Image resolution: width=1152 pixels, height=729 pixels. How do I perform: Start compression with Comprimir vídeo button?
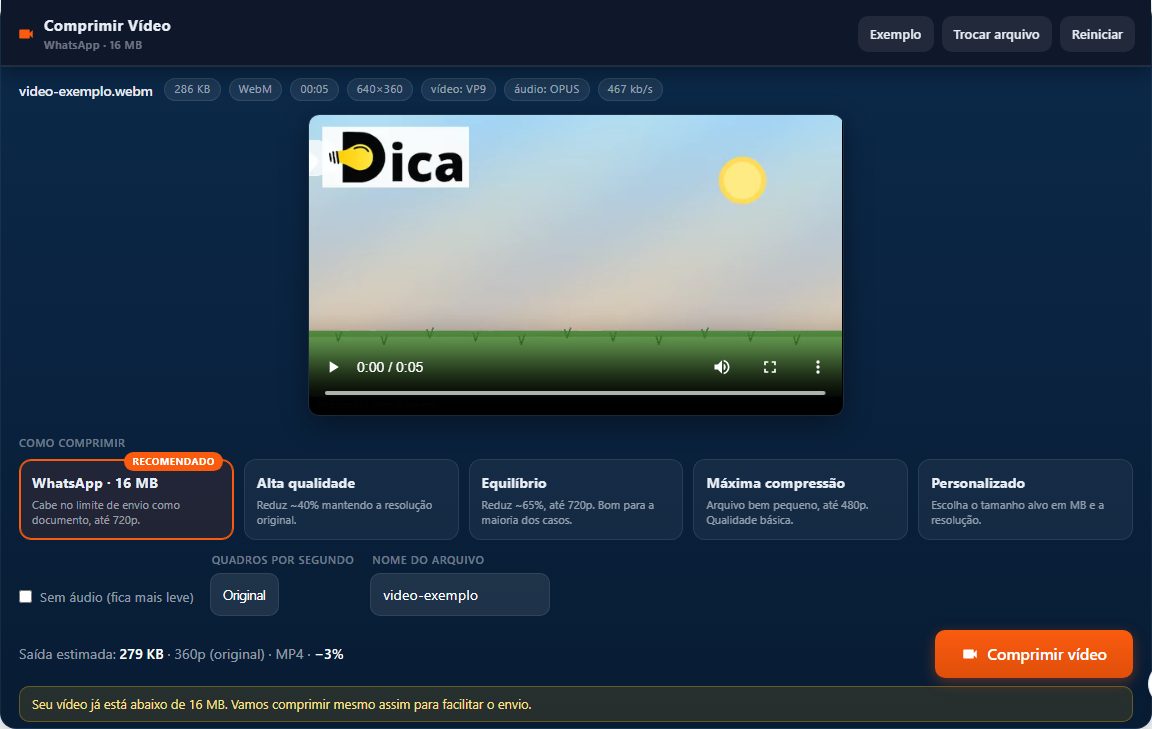(x=1033, y=654)
